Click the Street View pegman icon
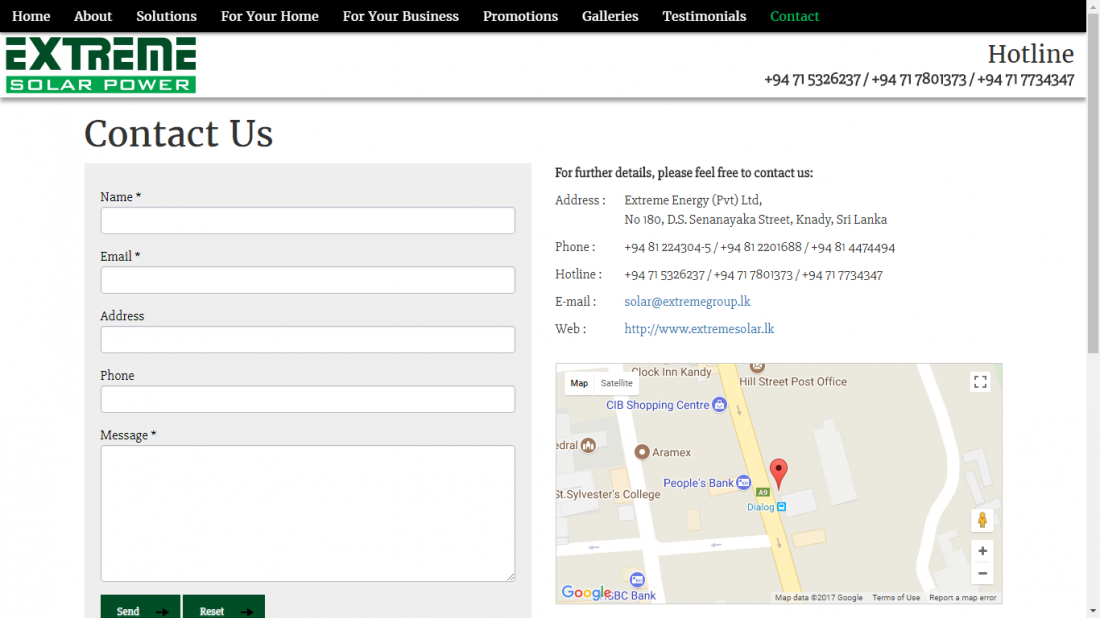Image resolution: width=1100 pixels, height=618 pixels. click(x=982, y=520)
